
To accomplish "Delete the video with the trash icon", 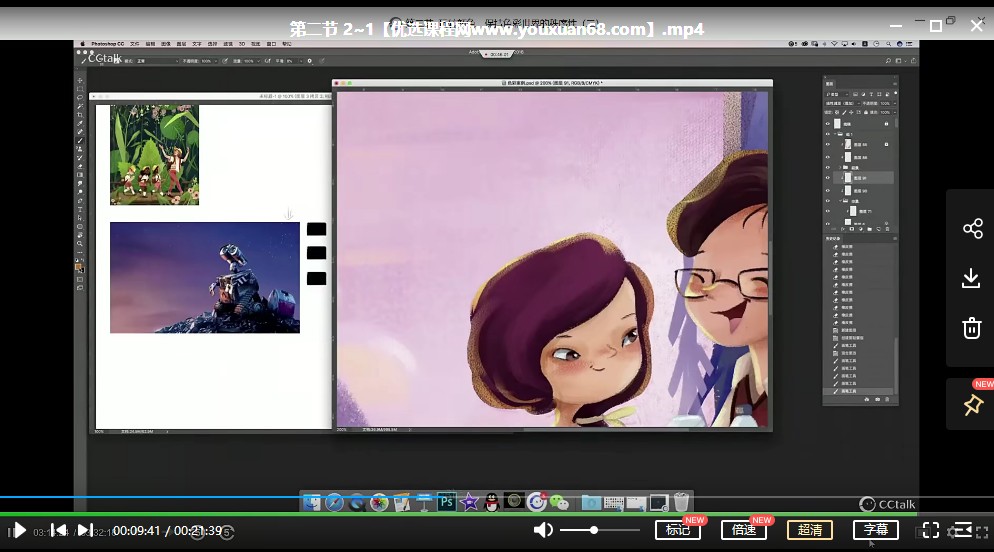I will (x=972, y=327).
